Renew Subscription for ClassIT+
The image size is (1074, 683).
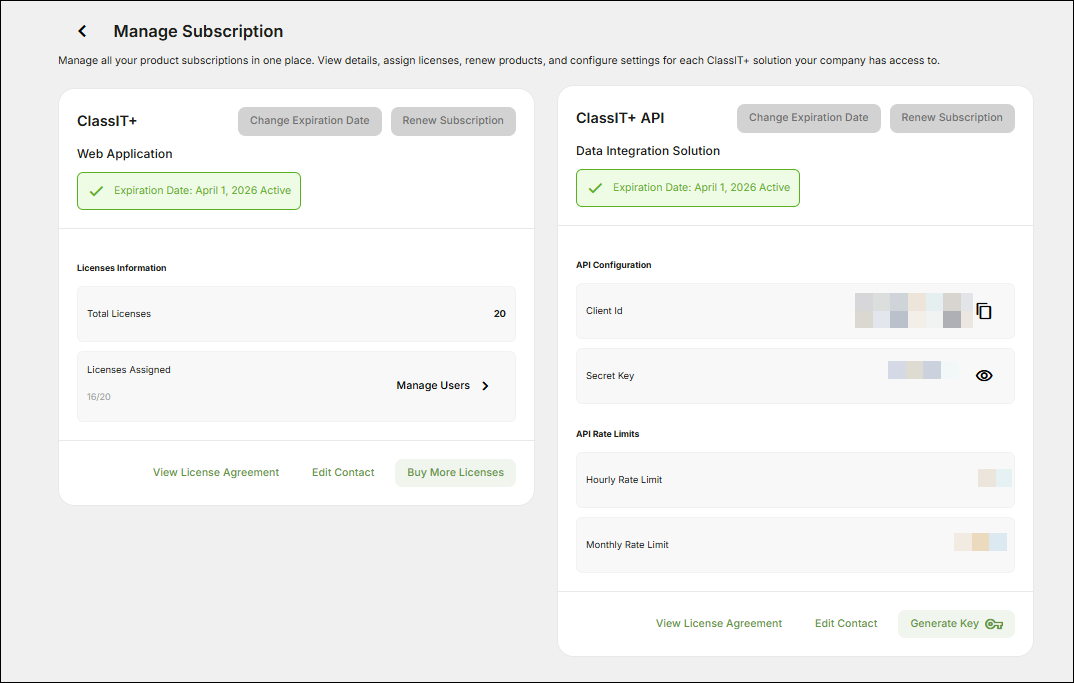452,120
